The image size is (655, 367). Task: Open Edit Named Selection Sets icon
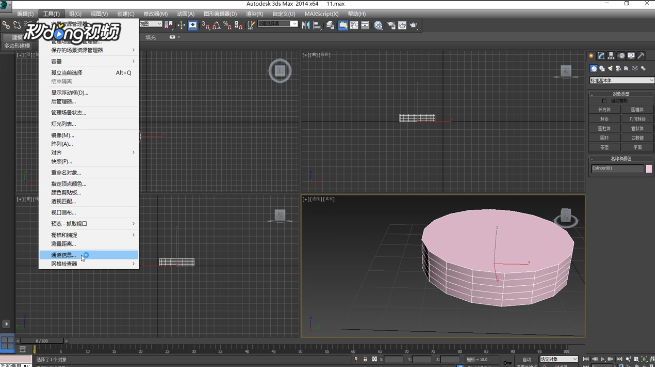[x=251, y=25]
